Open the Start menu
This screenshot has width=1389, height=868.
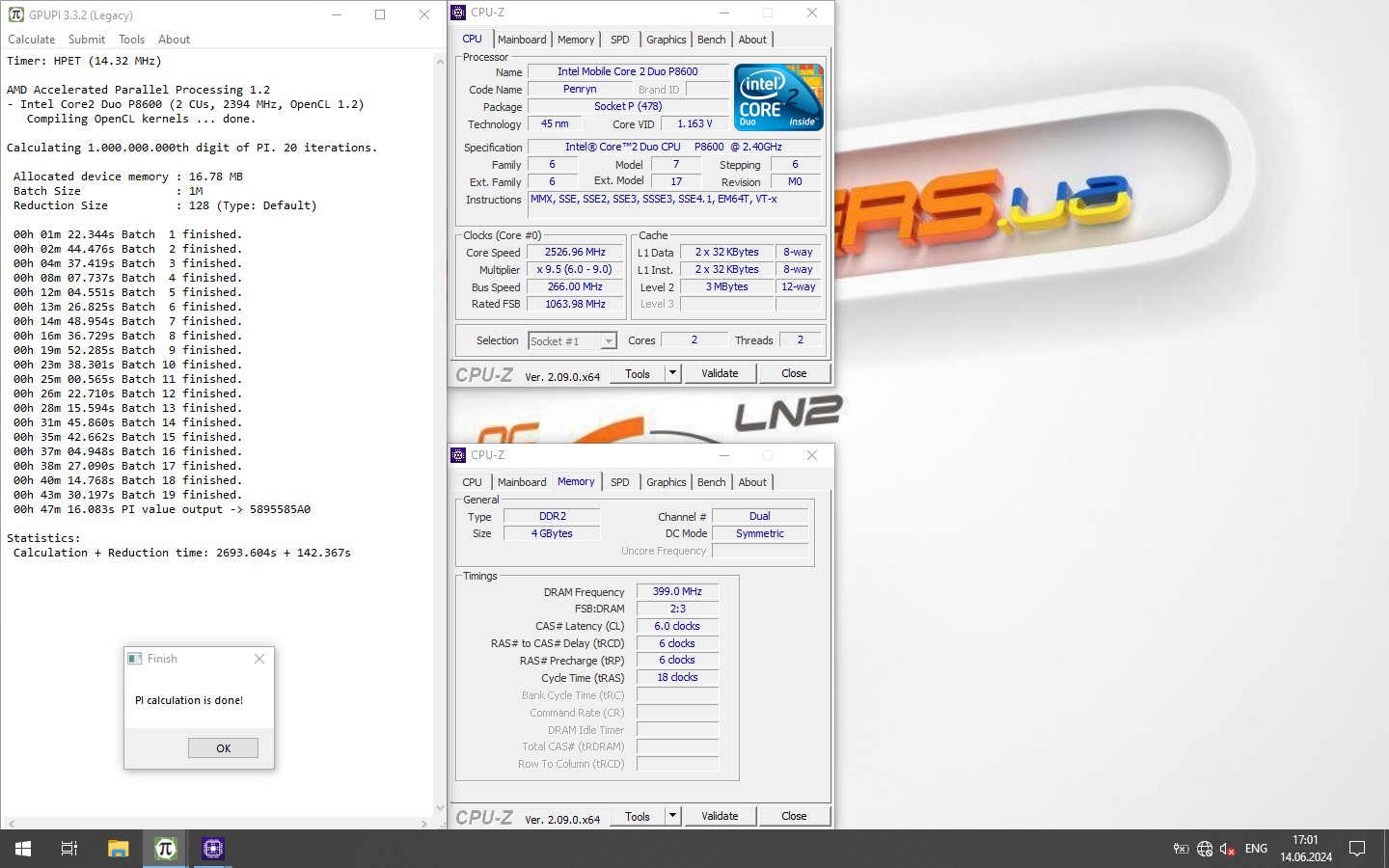point(23,849)
